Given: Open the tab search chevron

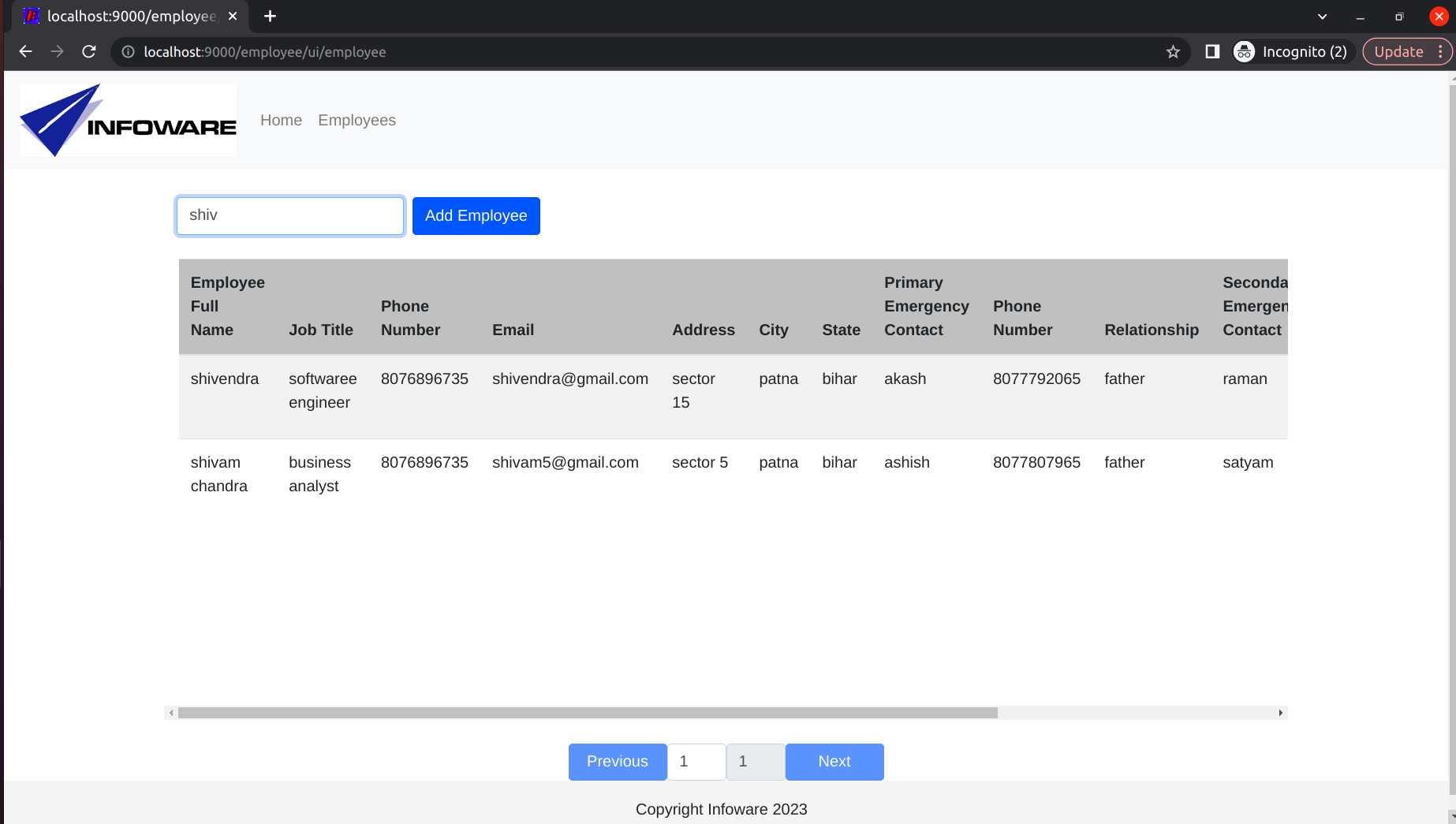Looking at the screenshot, I should tap(1322, 16).
